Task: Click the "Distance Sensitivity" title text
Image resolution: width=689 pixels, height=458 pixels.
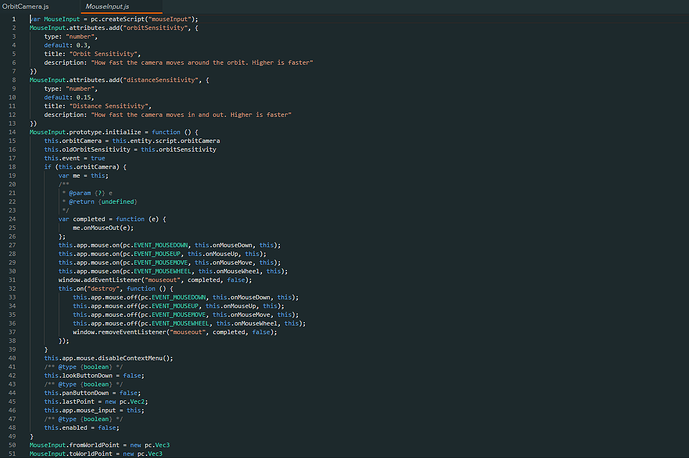Action: [109, 106]
